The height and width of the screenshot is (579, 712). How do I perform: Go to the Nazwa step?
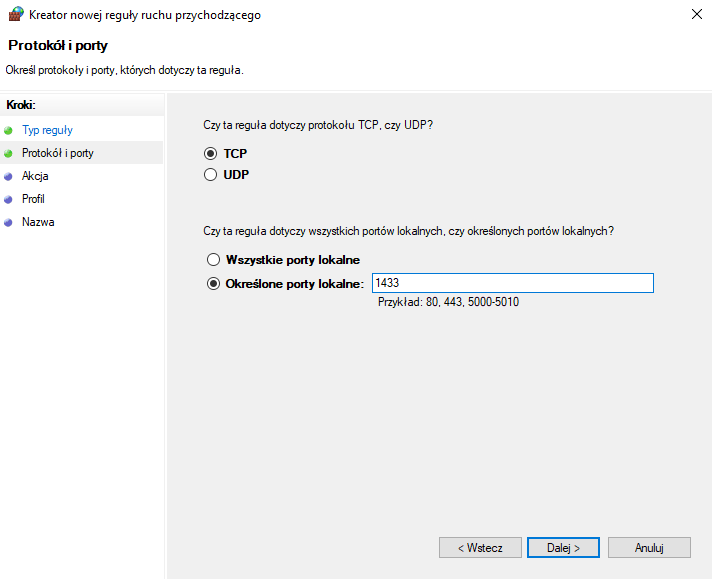coord(38,222)
